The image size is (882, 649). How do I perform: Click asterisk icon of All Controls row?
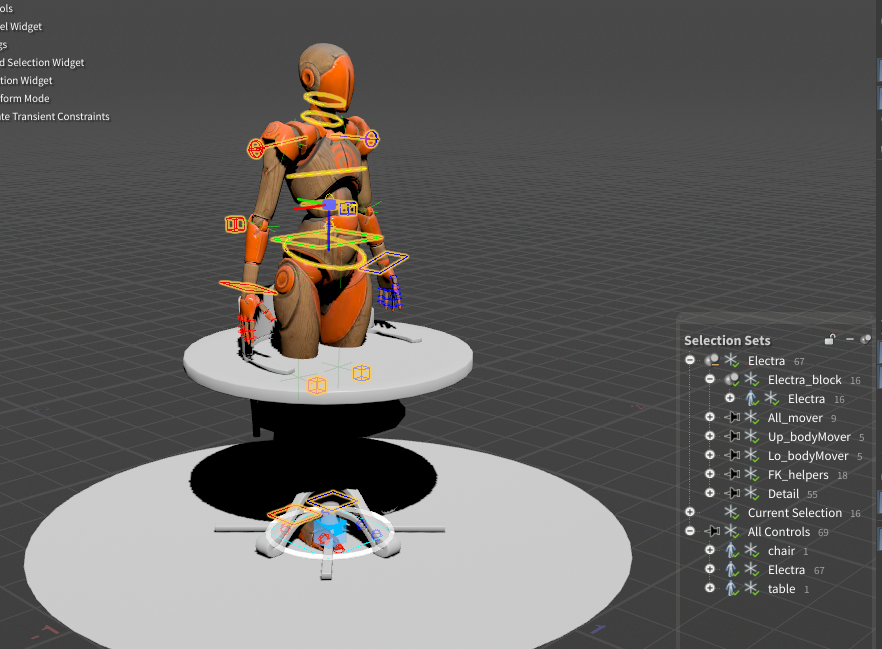coord(731,531)
